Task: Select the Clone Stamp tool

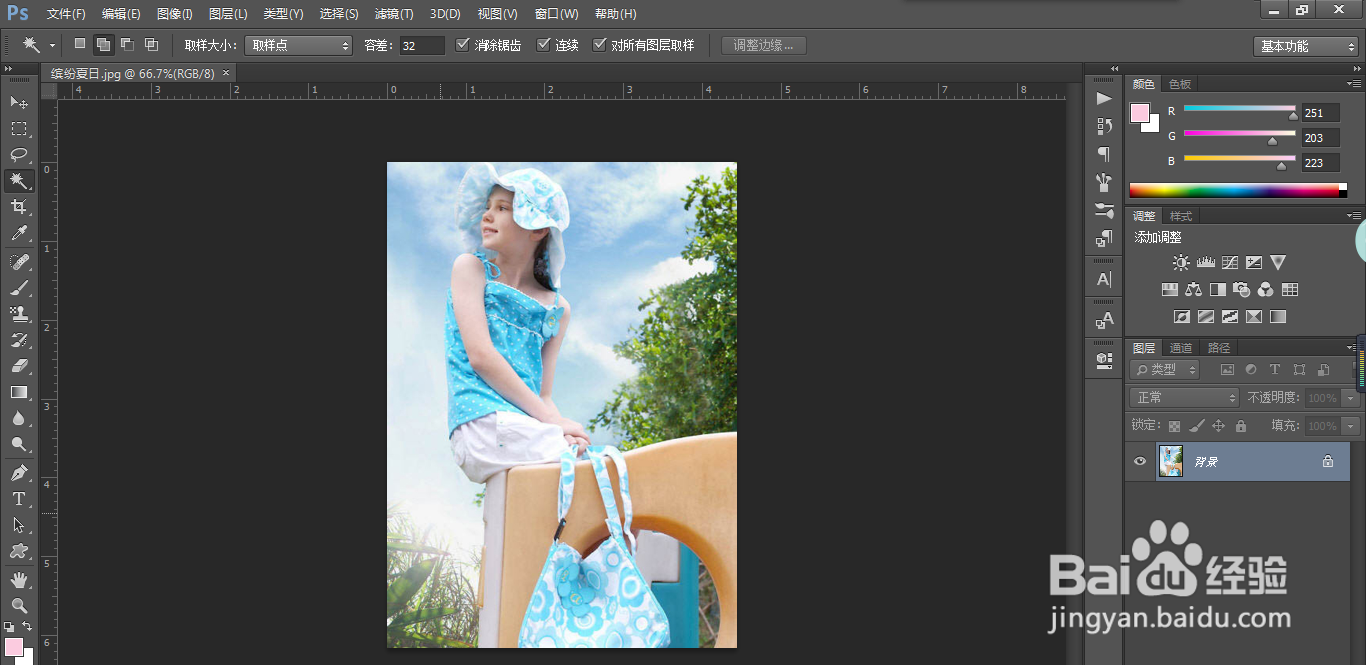Action: coord(19,314)
